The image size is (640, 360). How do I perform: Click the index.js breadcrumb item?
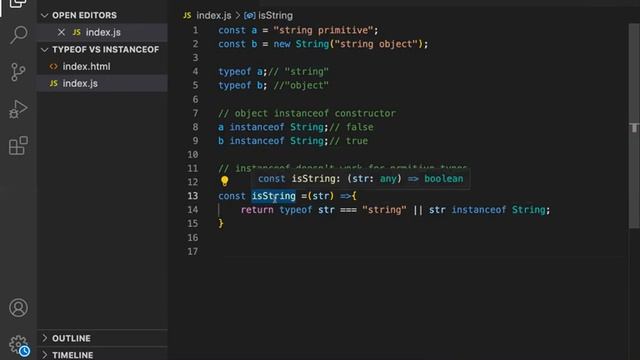pyautogui.click(x=213, y=16)
